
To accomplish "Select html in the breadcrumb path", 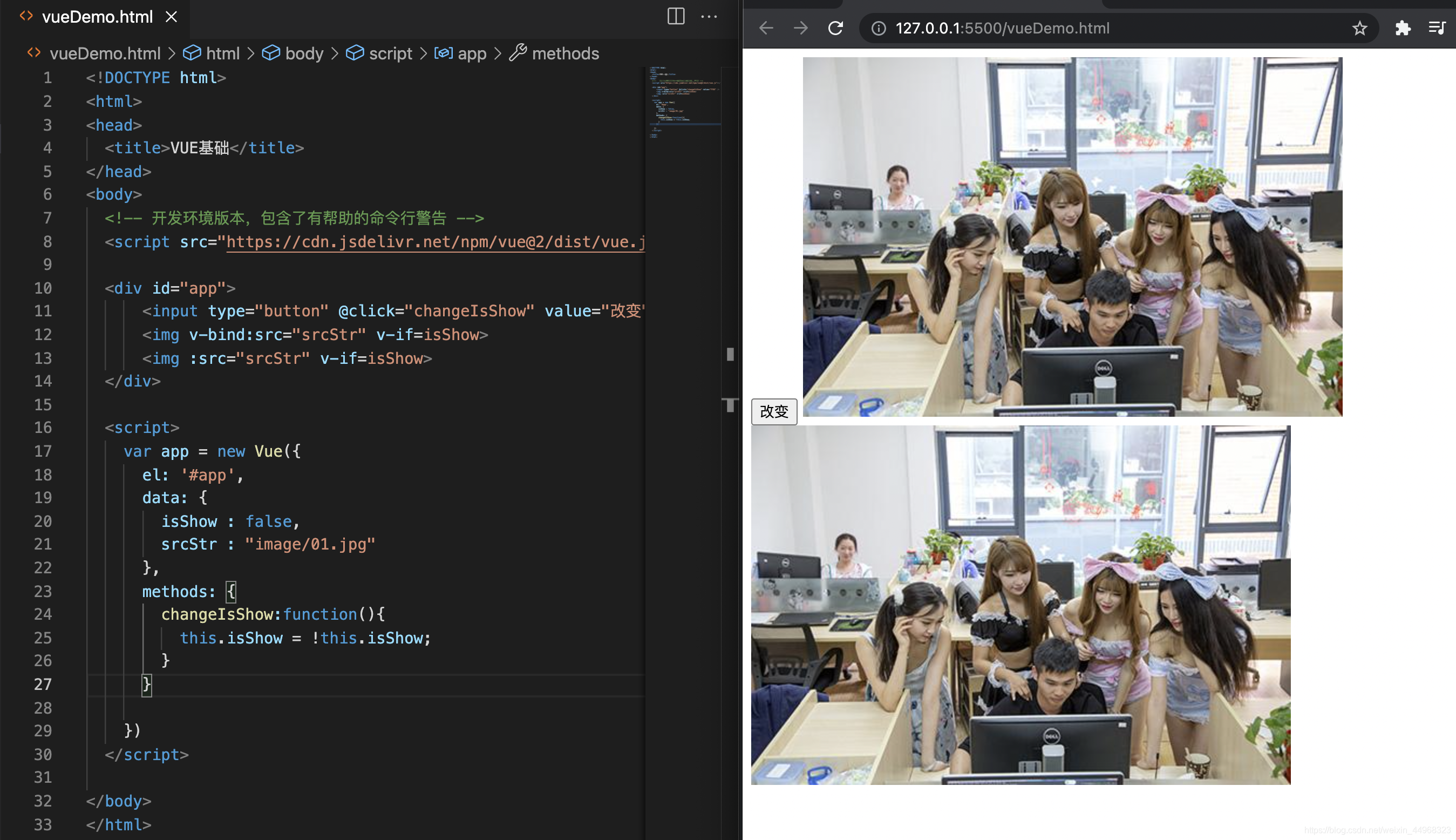I will pyautogui.click(x=222, y=53).
